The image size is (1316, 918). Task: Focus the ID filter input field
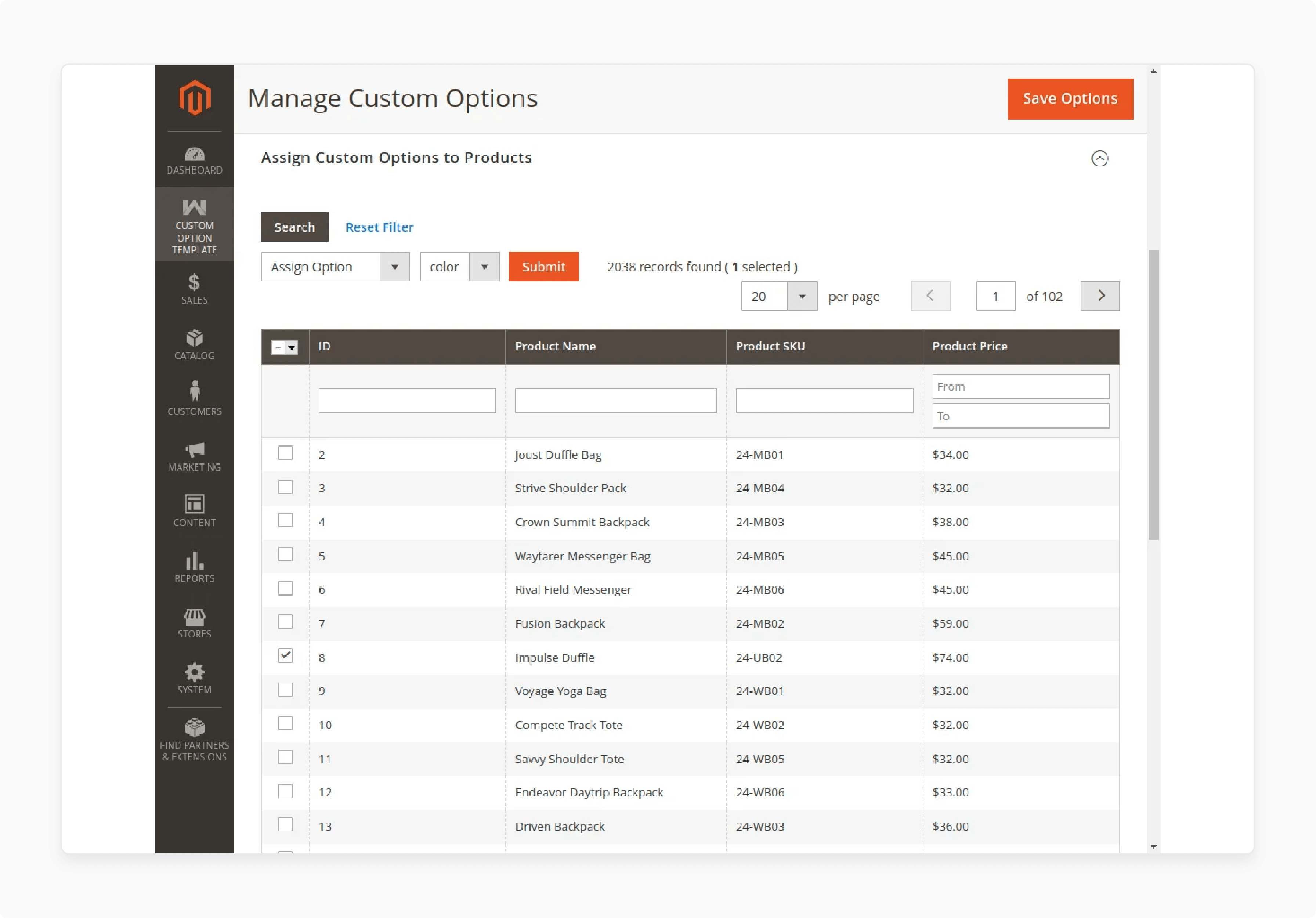point(407,401)
